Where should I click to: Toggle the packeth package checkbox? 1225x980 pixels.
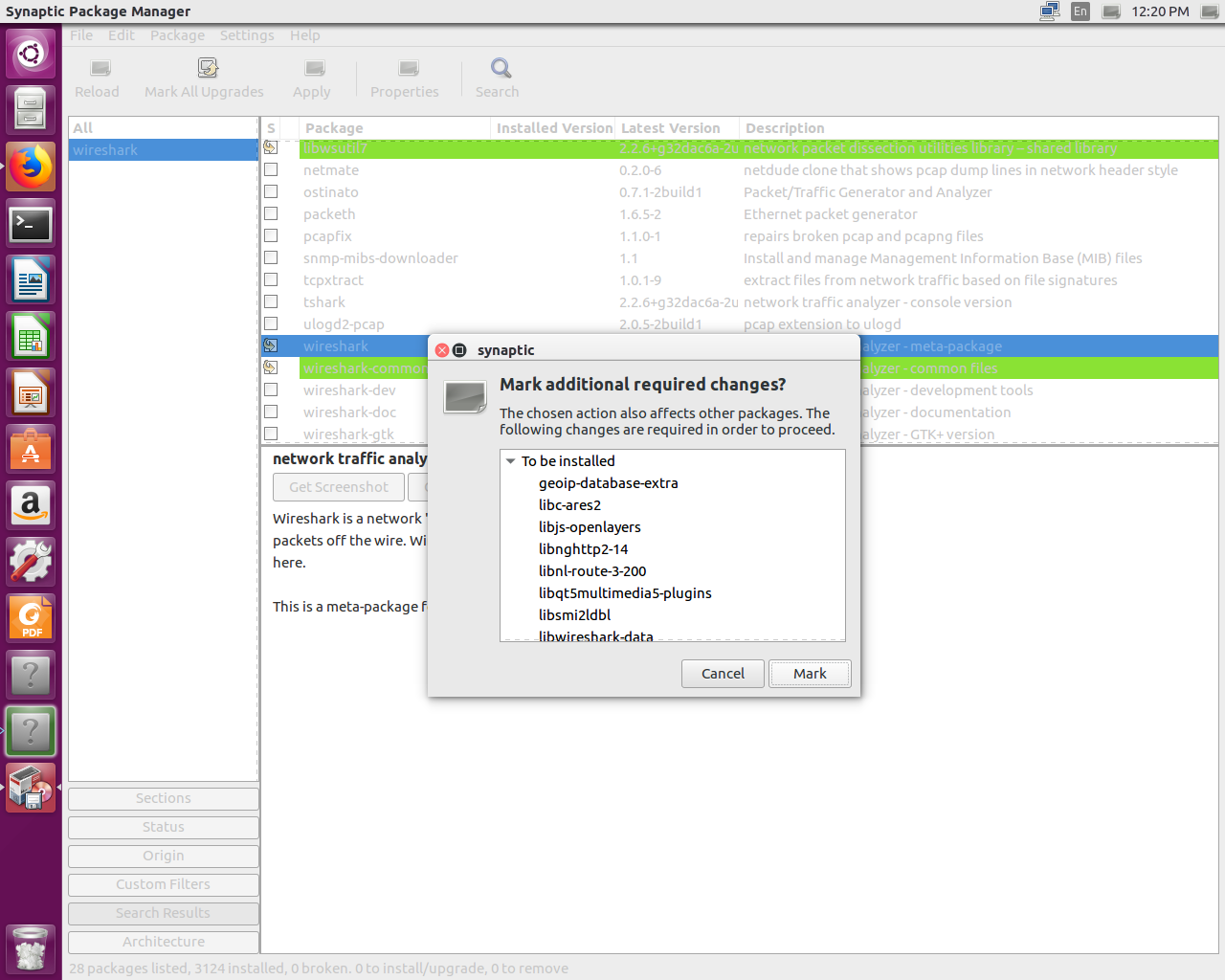271,214
